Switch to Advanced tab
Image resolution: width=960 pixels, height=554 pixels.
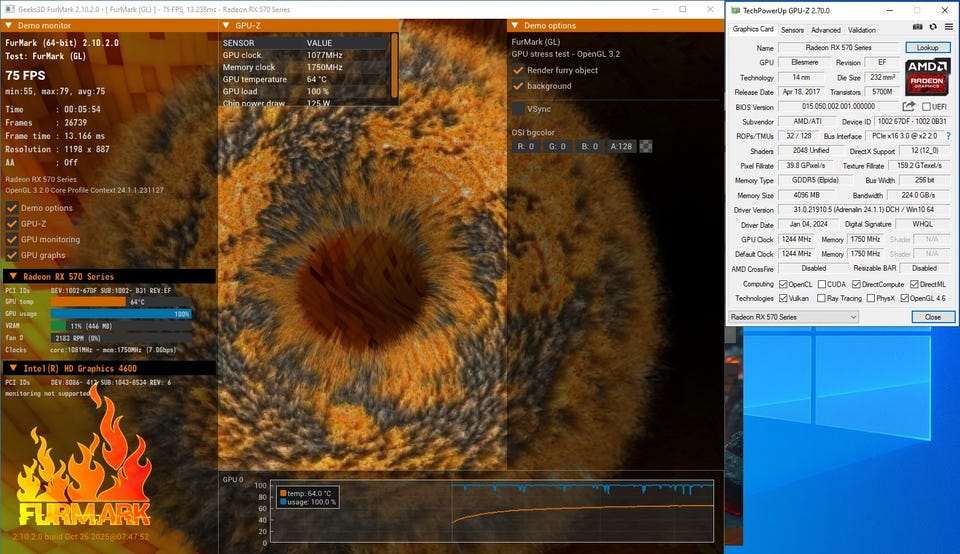[x=825, y=30]
